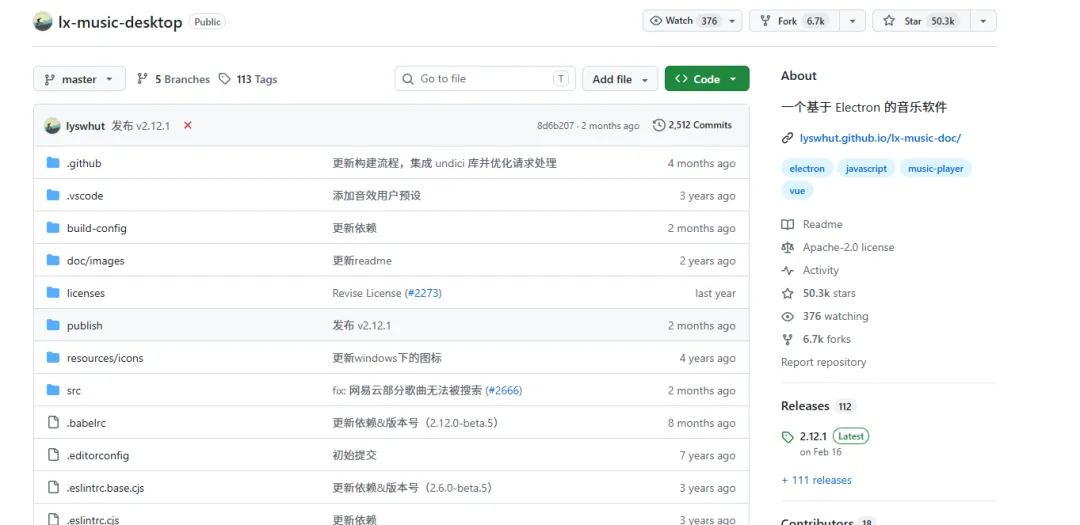Open the resources/icons folder icon

(53, 357)
